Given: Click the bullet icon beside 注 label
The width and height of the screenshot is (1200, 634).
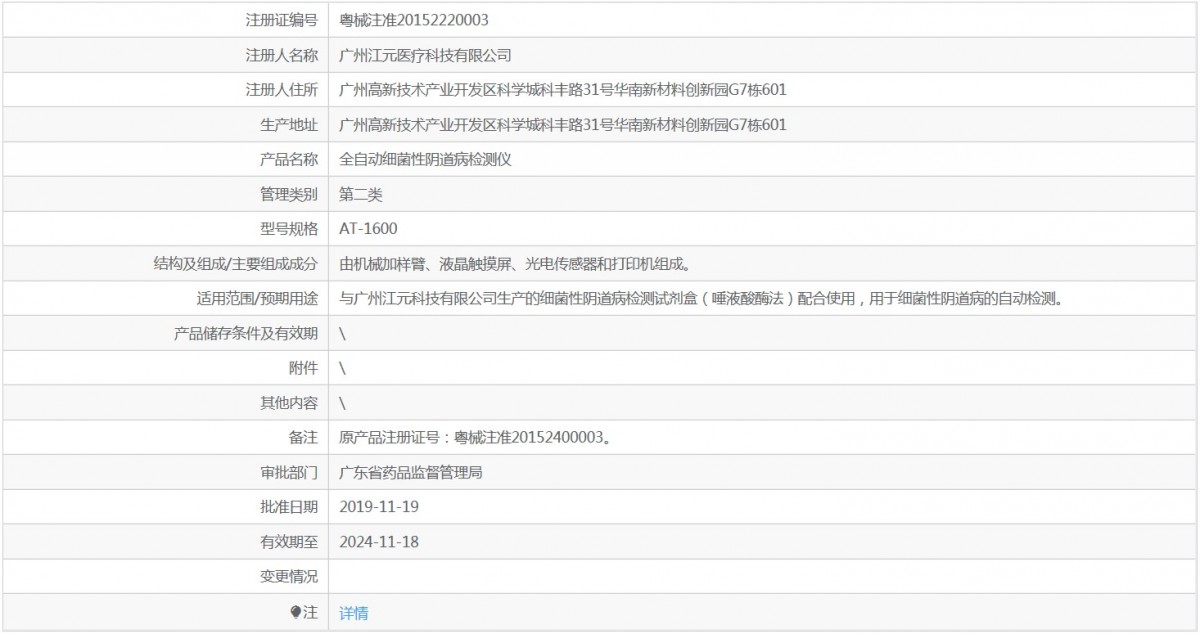Looking at the screenshot, I should point(296,613).
